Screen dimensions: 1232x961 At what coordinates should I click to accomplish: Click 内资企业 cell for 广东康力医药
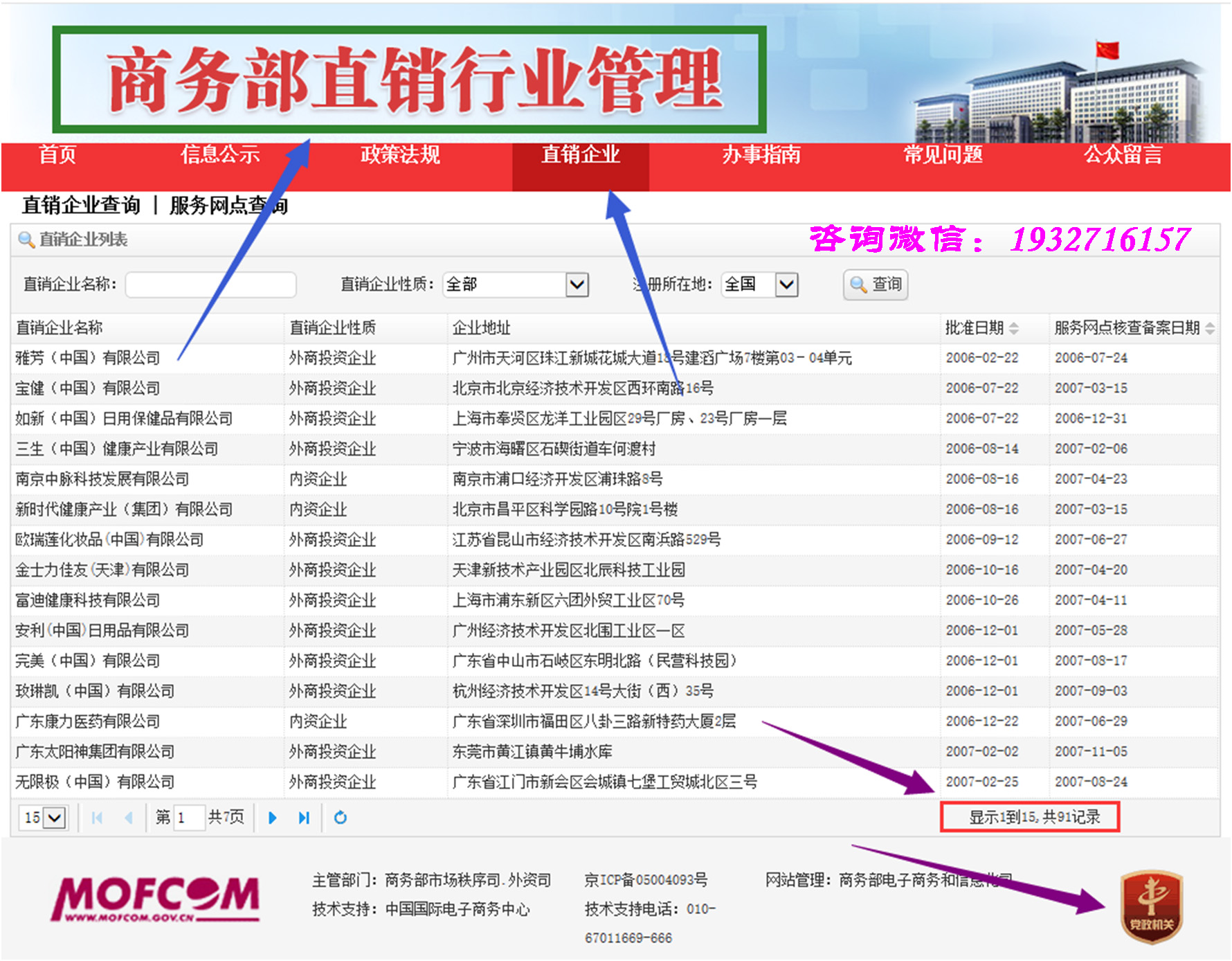pos(318,721)
